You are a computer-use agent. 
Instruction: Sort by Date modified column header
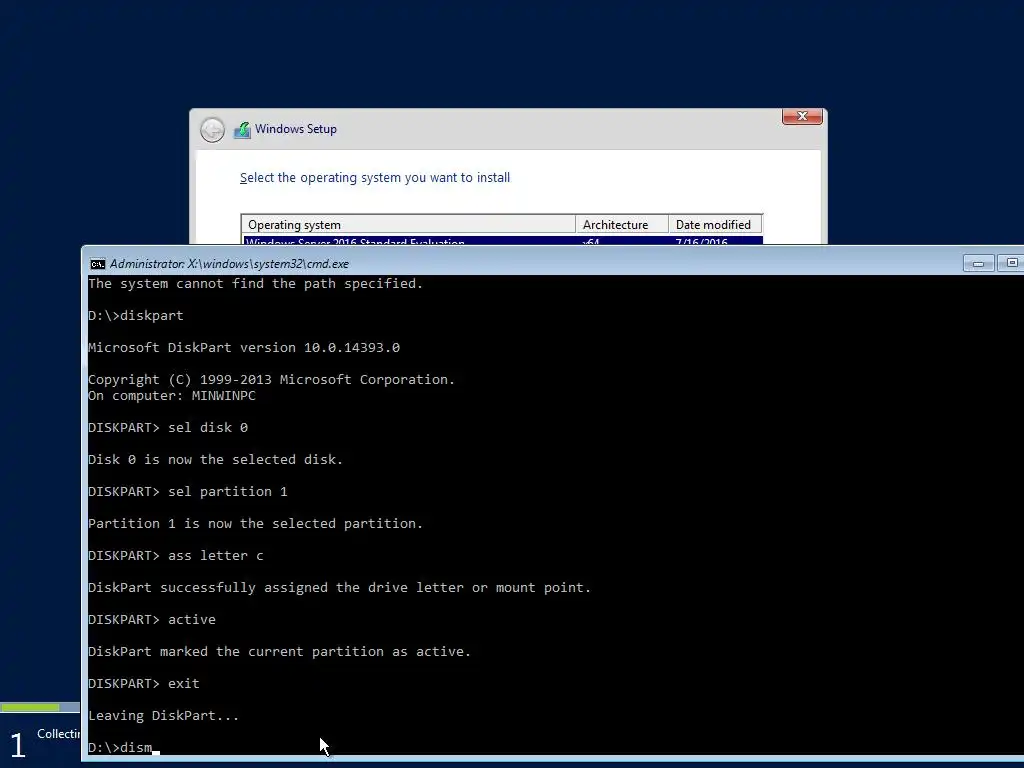(715, 225)
